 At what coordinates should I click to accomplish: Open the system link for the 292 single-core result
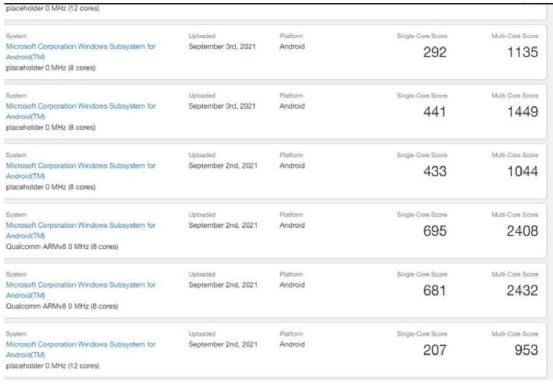click(x=80, y=51)
